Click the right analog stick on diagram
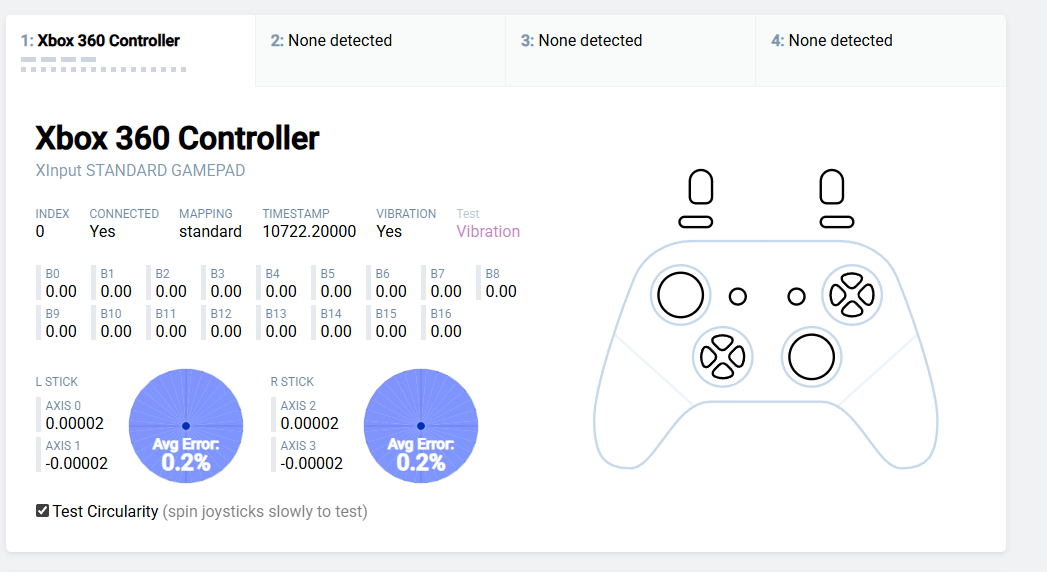The height and width of the screenshot is (572, 1047). pyautogui.click(x=811, y=357)
